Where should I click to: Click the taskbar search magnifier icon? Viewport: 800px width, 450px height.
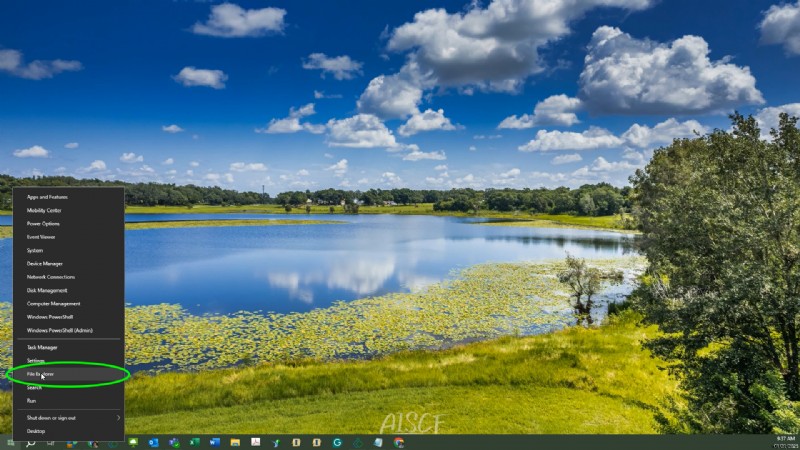pyautogui.click(x=31, y=442)
